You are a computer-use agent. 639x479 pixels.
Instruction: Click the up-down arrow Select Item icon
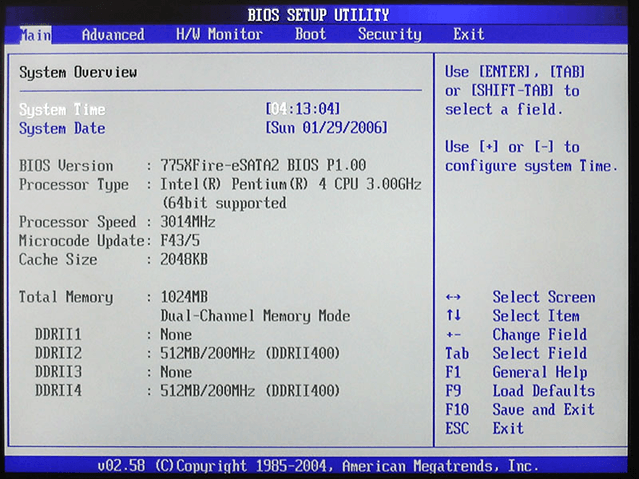tap(453, 316)
